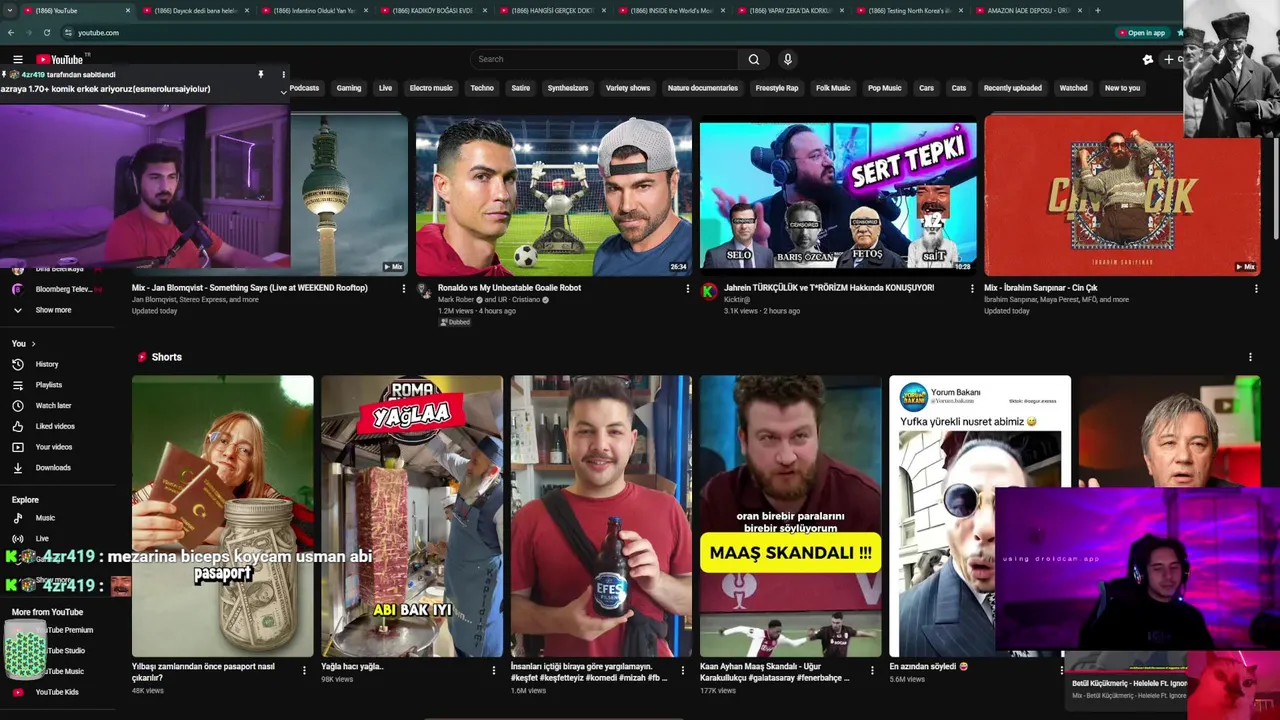The image size is (1280, 720).
Task: Expand pinned chat message chevron
Action: [283, 91]
